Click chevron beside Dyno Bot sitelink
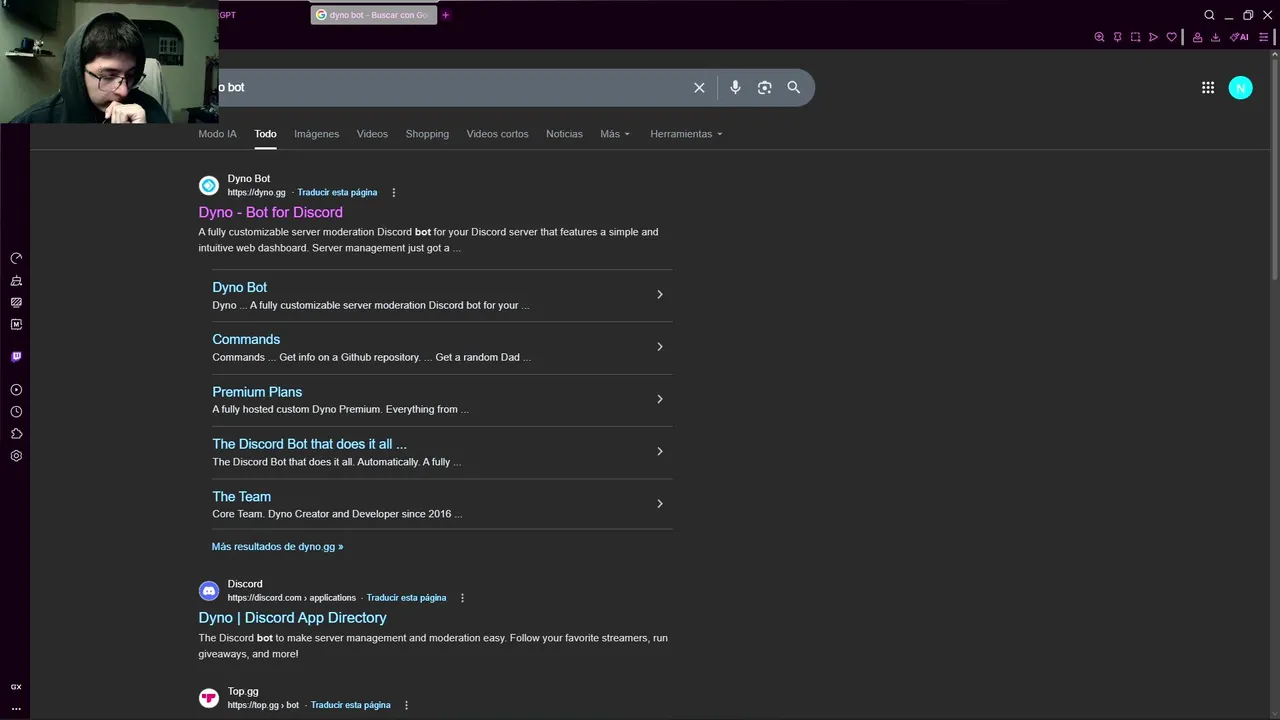The image size is (1280, 720). pyautogui.click(x=659, y=294)
